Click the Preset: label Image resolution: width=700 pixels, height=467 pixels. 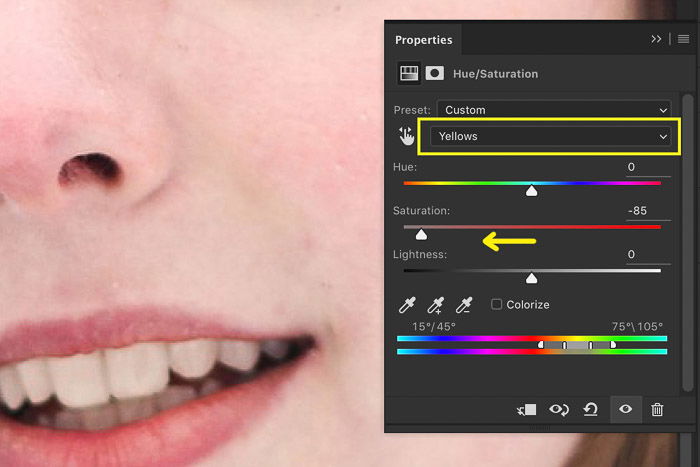coord(412,110)
